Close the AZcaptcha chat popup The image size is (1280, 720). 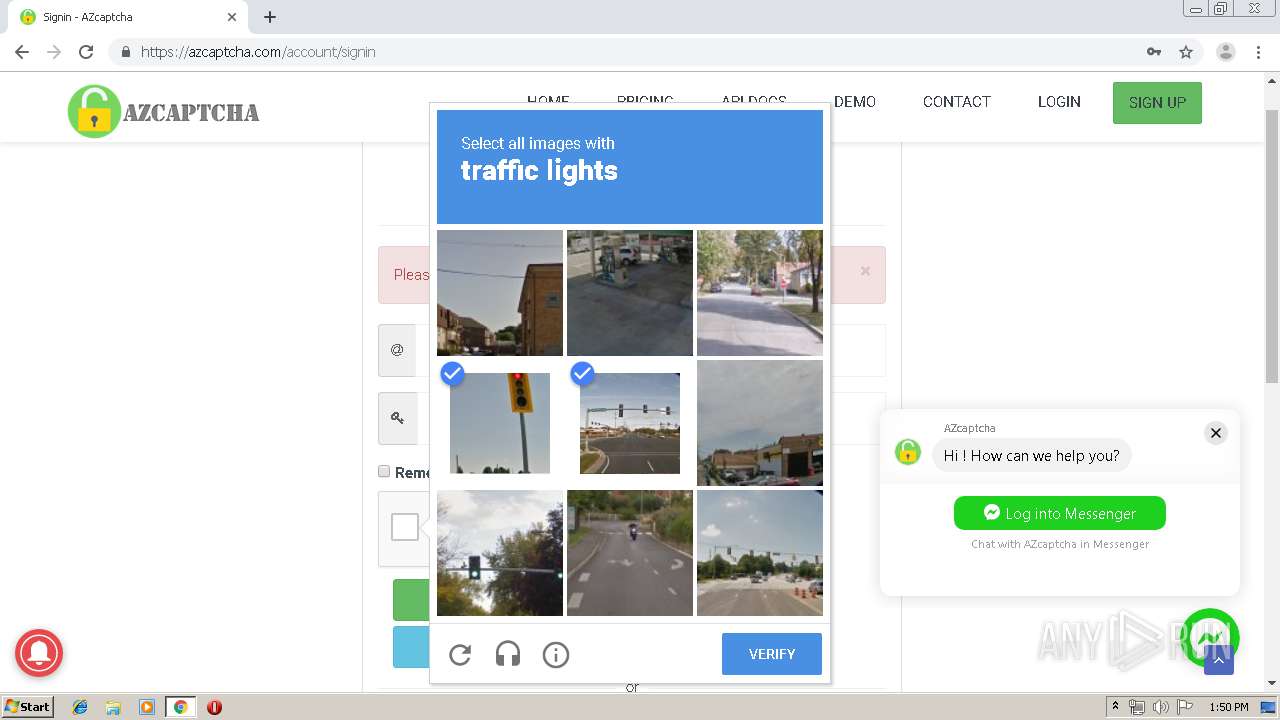tap(1216, 433)
